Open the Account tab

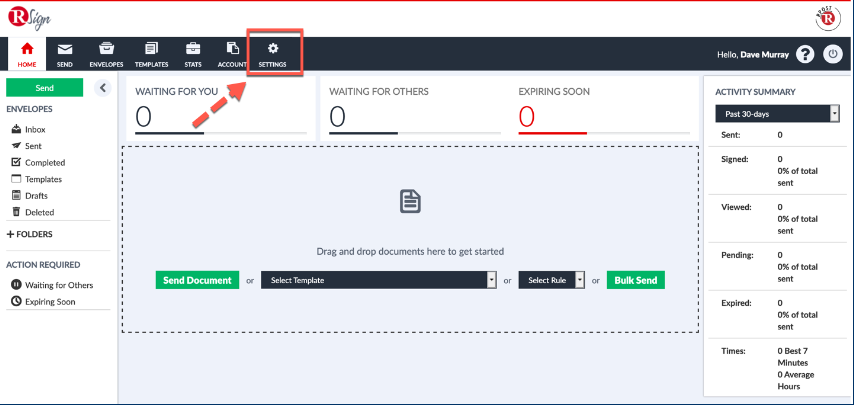click(x=233, y=54)
